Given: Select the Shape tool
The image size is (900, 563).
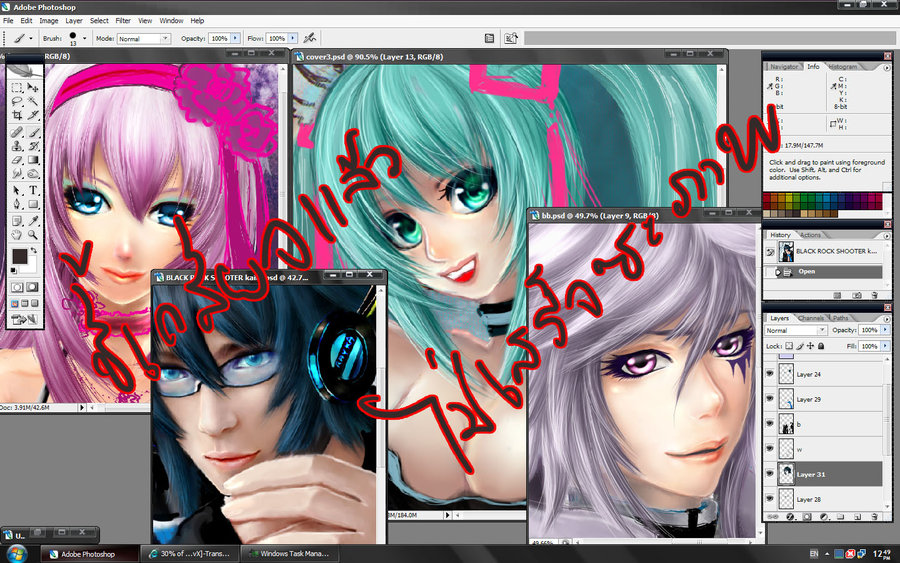Looking at the screenshot, I should (33, 204).
